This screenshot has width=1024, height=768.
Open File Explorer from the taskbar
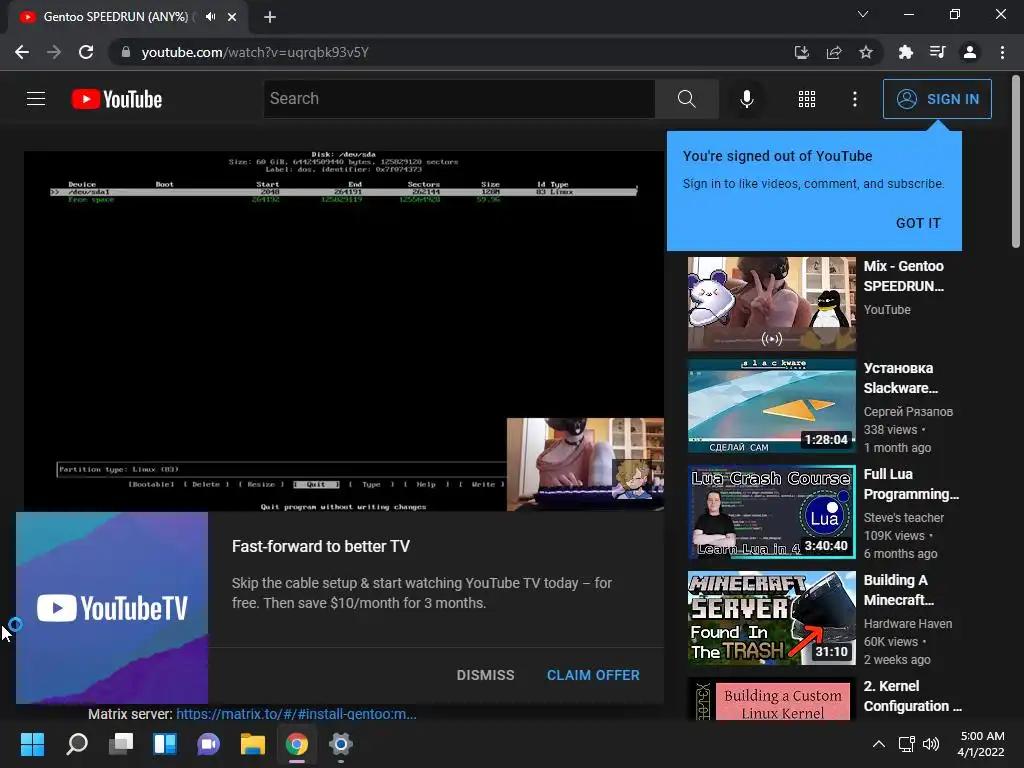[253, 744]
